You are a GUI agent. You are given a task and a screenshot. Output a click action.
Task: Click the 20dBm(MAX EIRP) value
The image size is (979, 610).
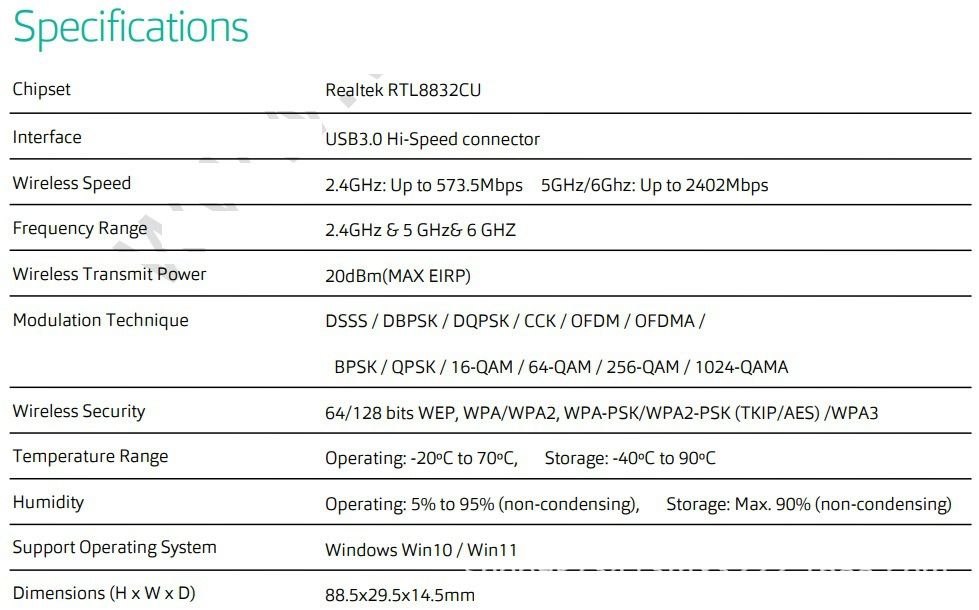point(398,275)
